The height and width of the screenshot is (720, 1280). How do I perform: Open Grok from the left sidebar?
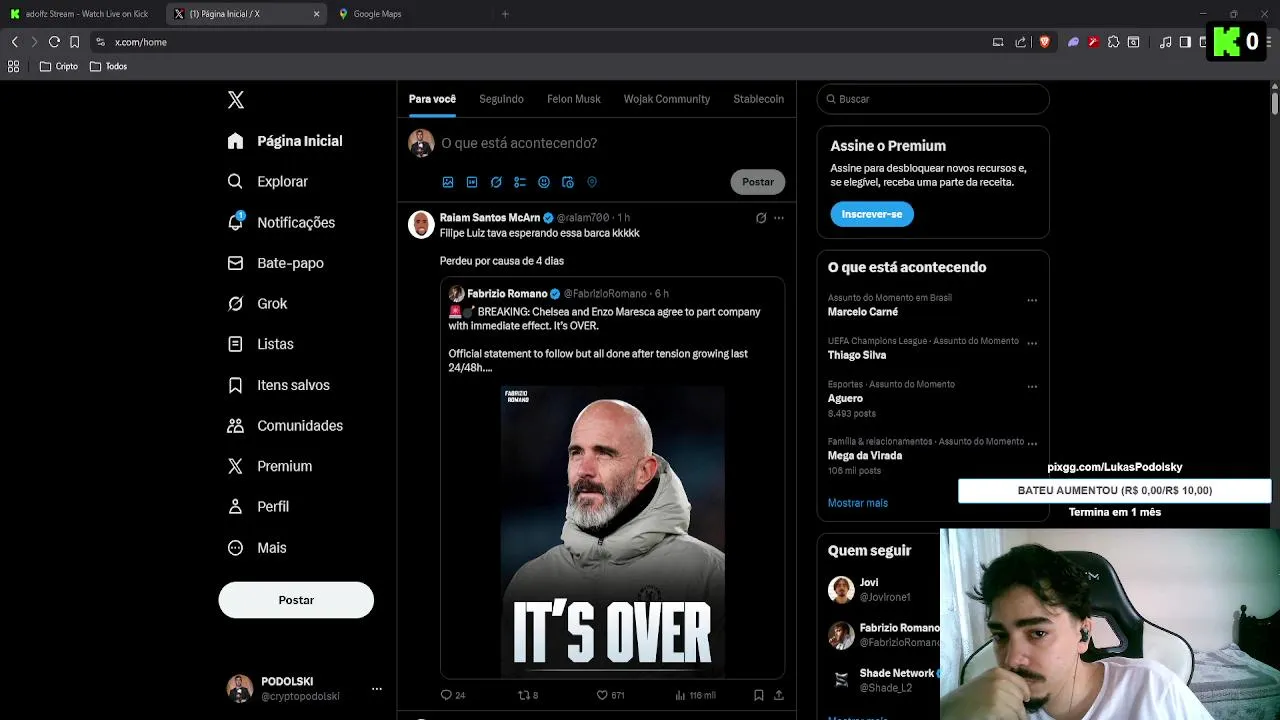click(258, 304)
